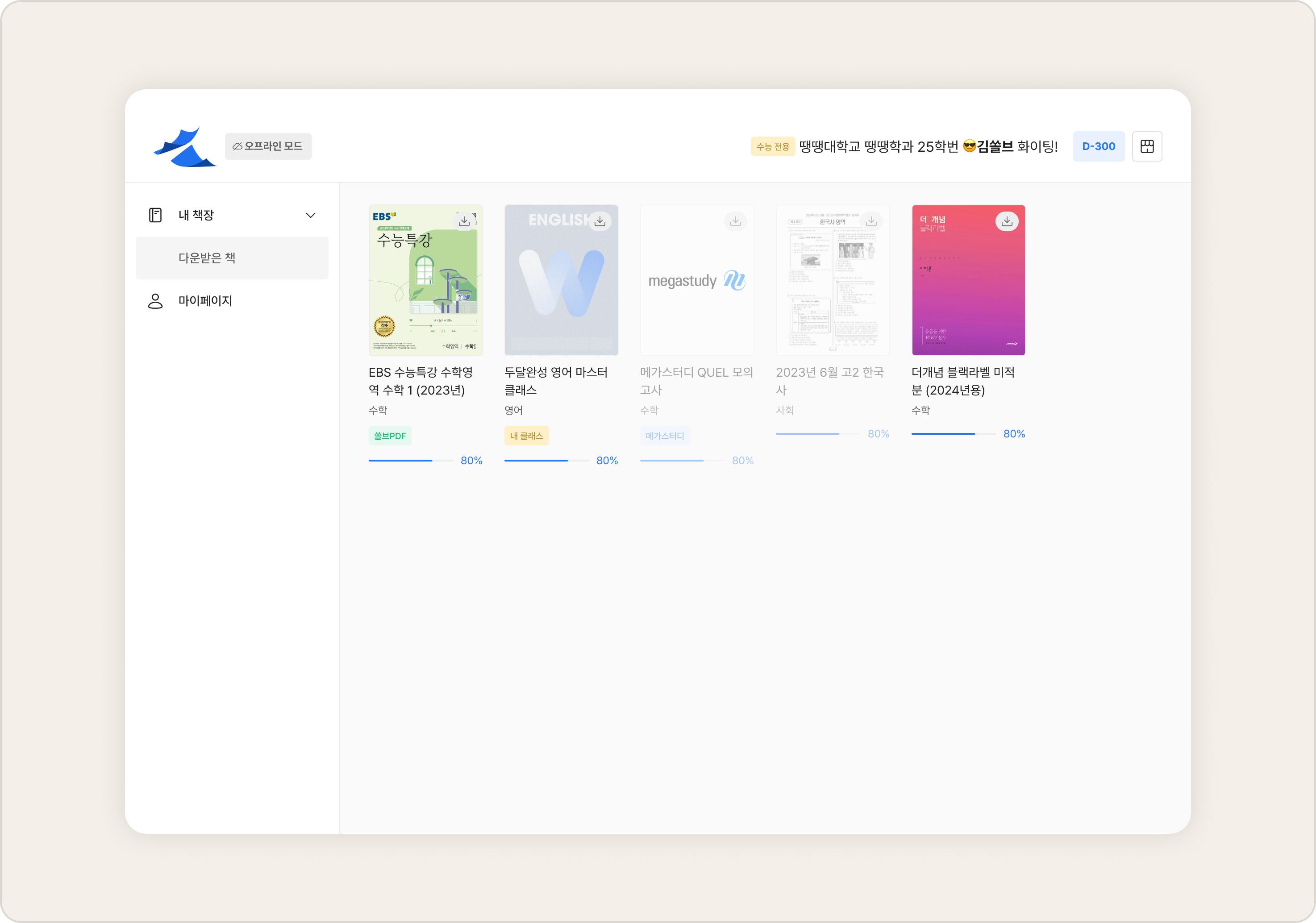This screenshot has width=1316, height=923.
Task: Click the 내 클래스 tag
Action: click(x=526, y=436)
